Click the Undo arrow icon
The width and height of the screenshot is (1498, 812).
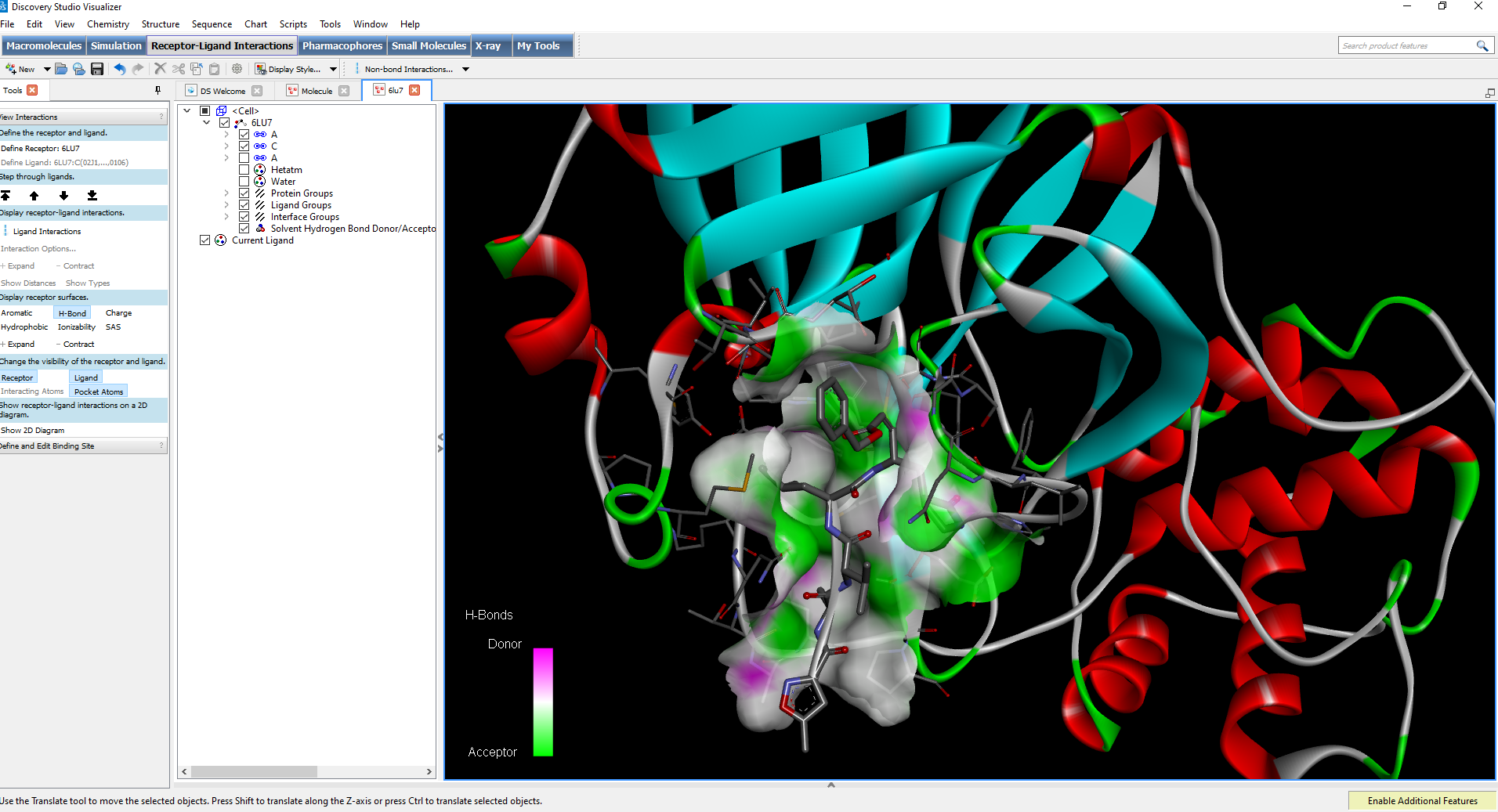click(x=119, y=69)
